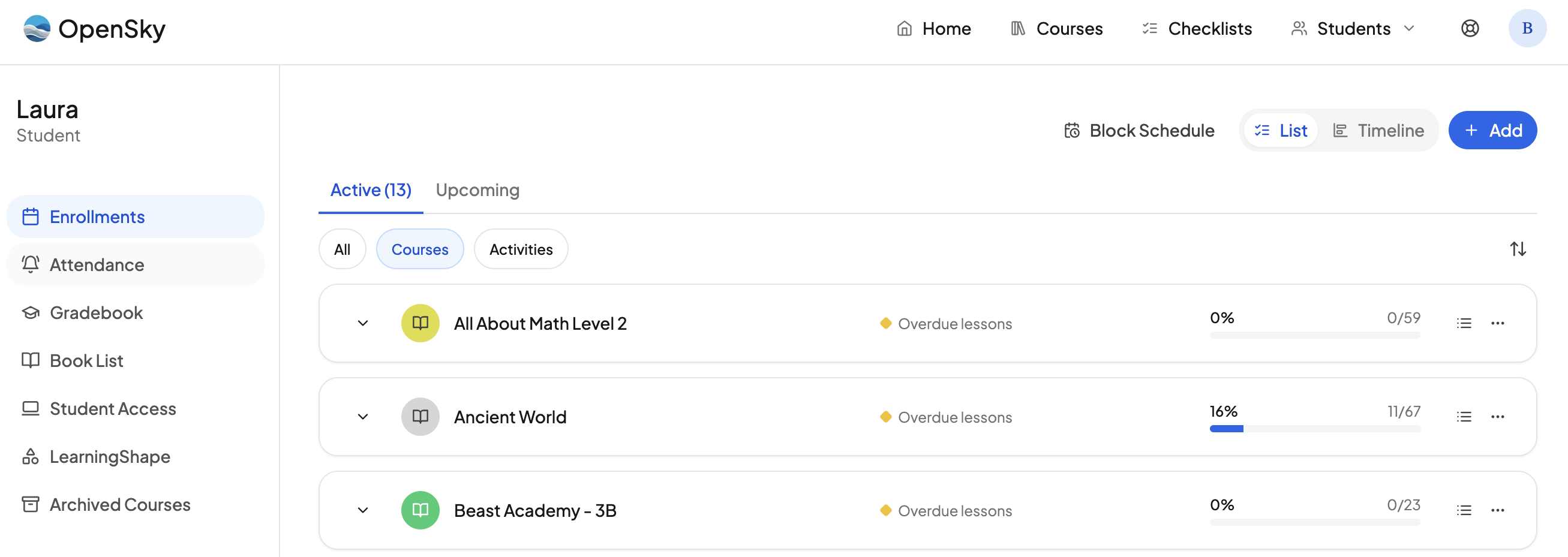Click Overdue lessons status for All About Math
The height and width of the screenshot is (557, 1568).
click(x=946, y=324)
